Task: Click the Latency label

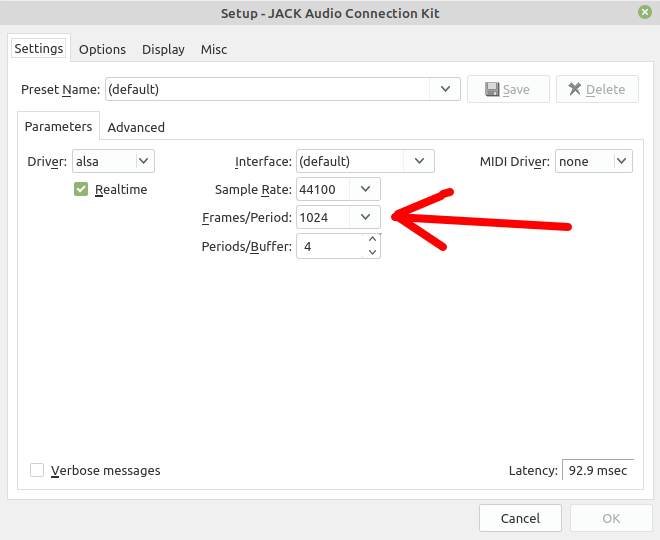Action: coord(533,471)
